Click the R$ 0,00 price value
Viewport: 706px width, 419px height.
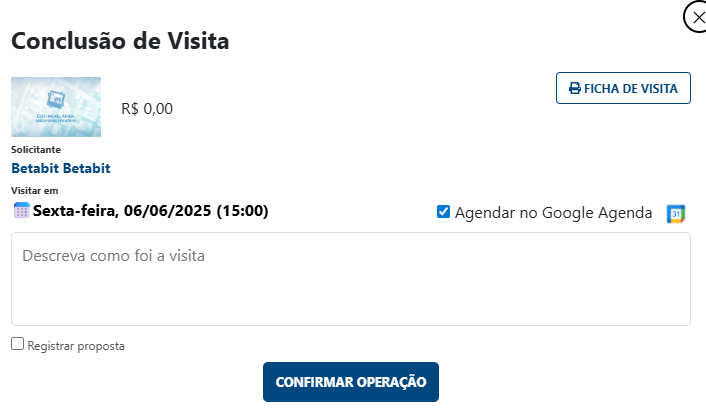(x=147, y=108)
